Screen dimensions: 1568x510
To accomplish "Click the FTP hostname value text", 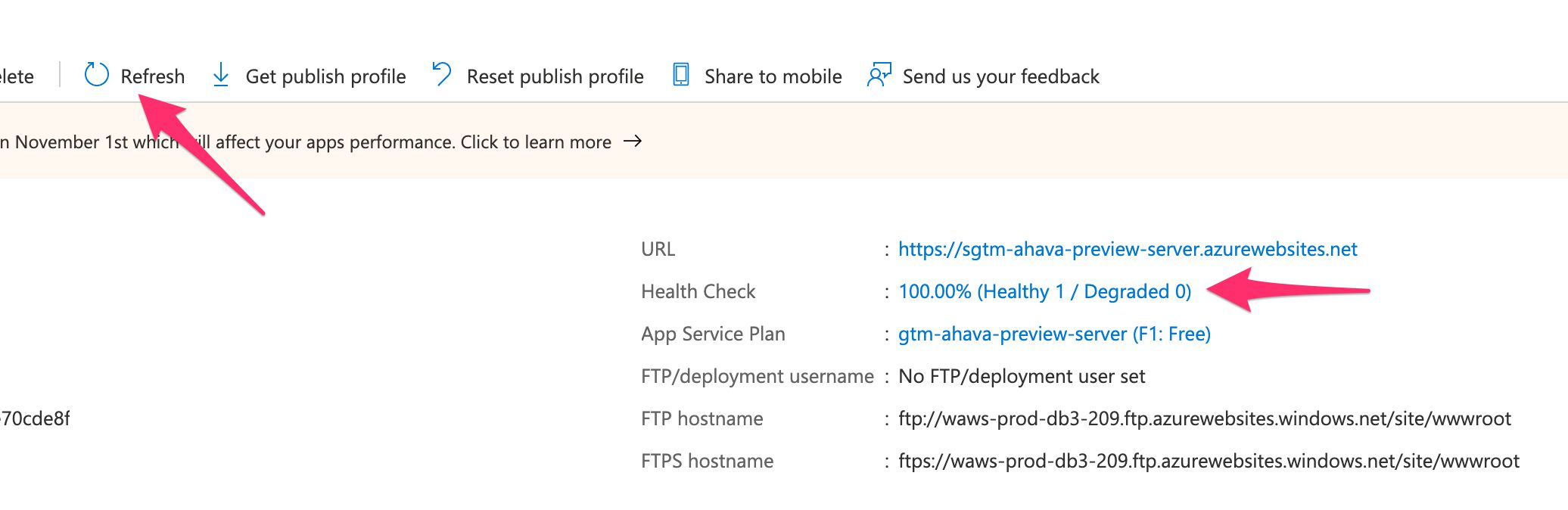I will tap(1204, 418).
